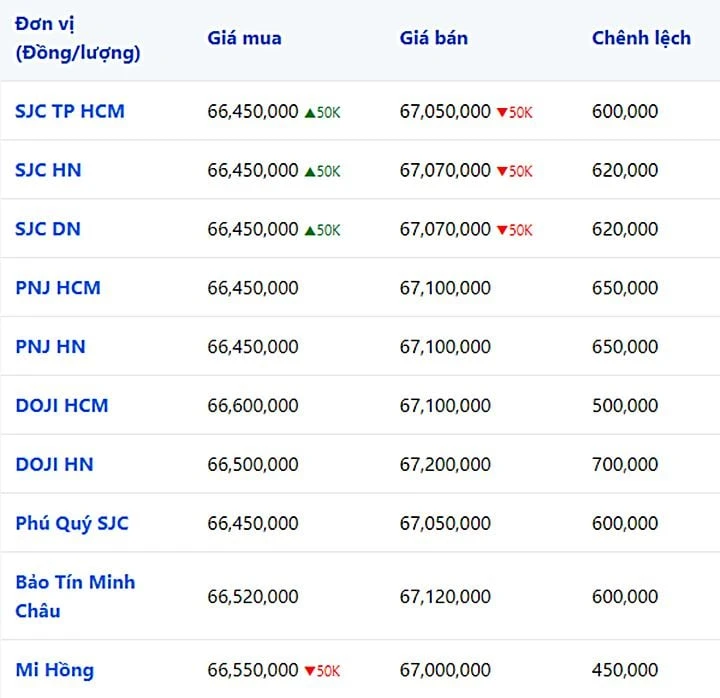Click red down-arrow 50K in SJC HN row

(x=515, y=171)
